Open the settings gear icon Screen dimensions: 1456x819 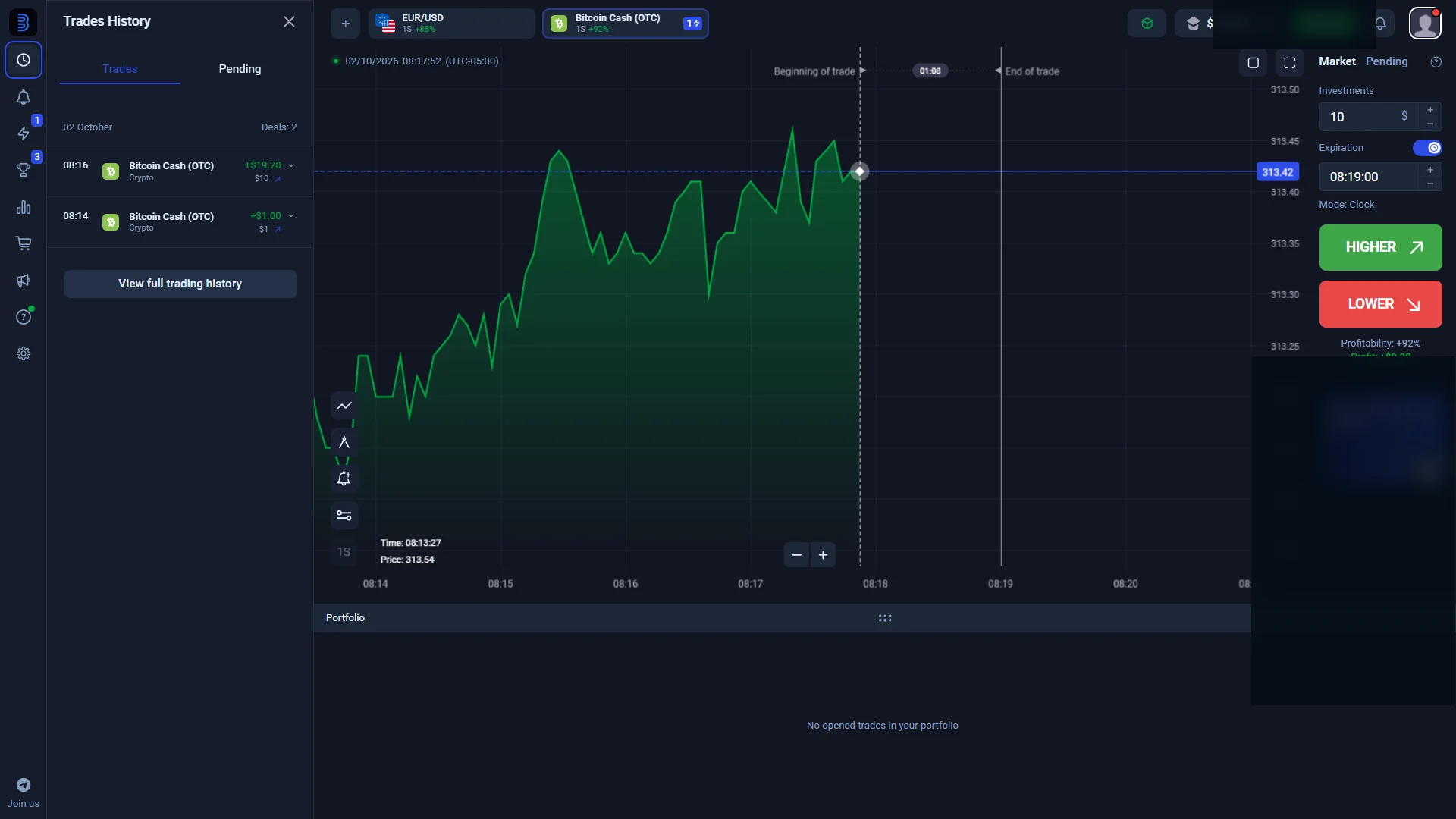[x=24, y=353]
